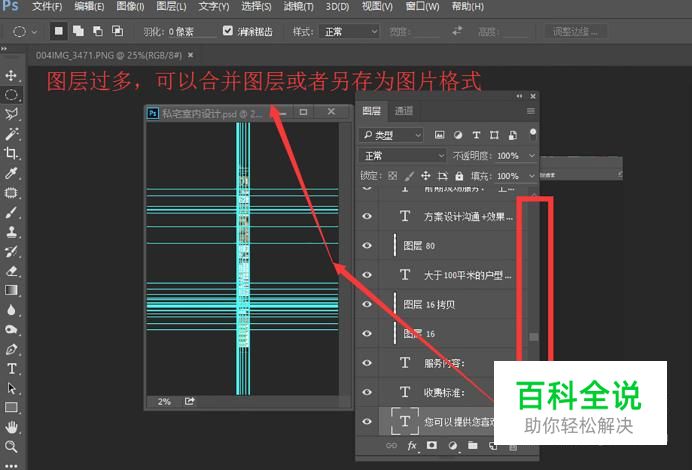Image resolution: width=692 pixels, height=470 pixels.
Task: Create new fill or adjustment layer
Action: (x=452, y=446)
